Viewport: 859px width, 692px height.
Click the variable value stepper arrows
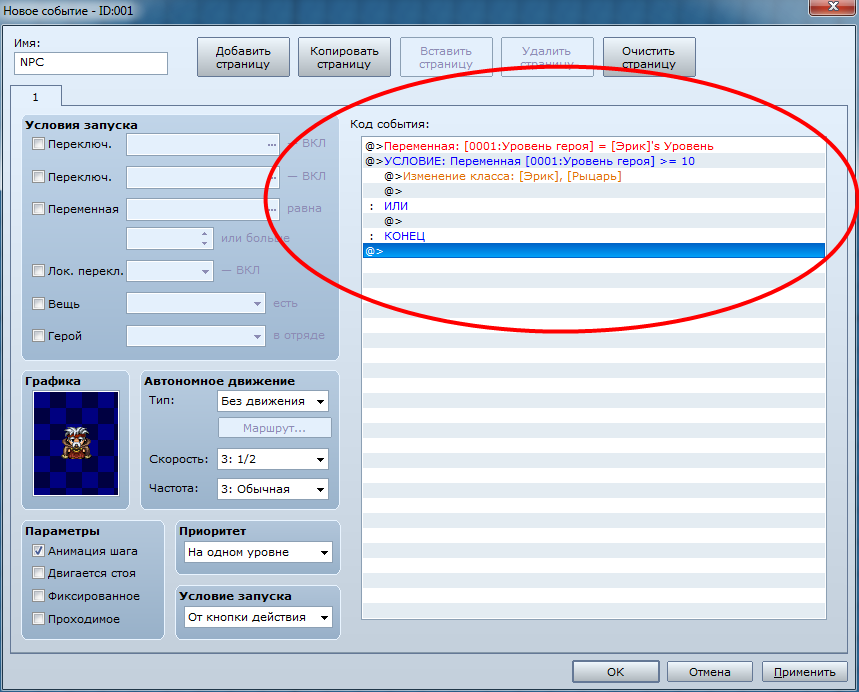[x=204, y=238]
